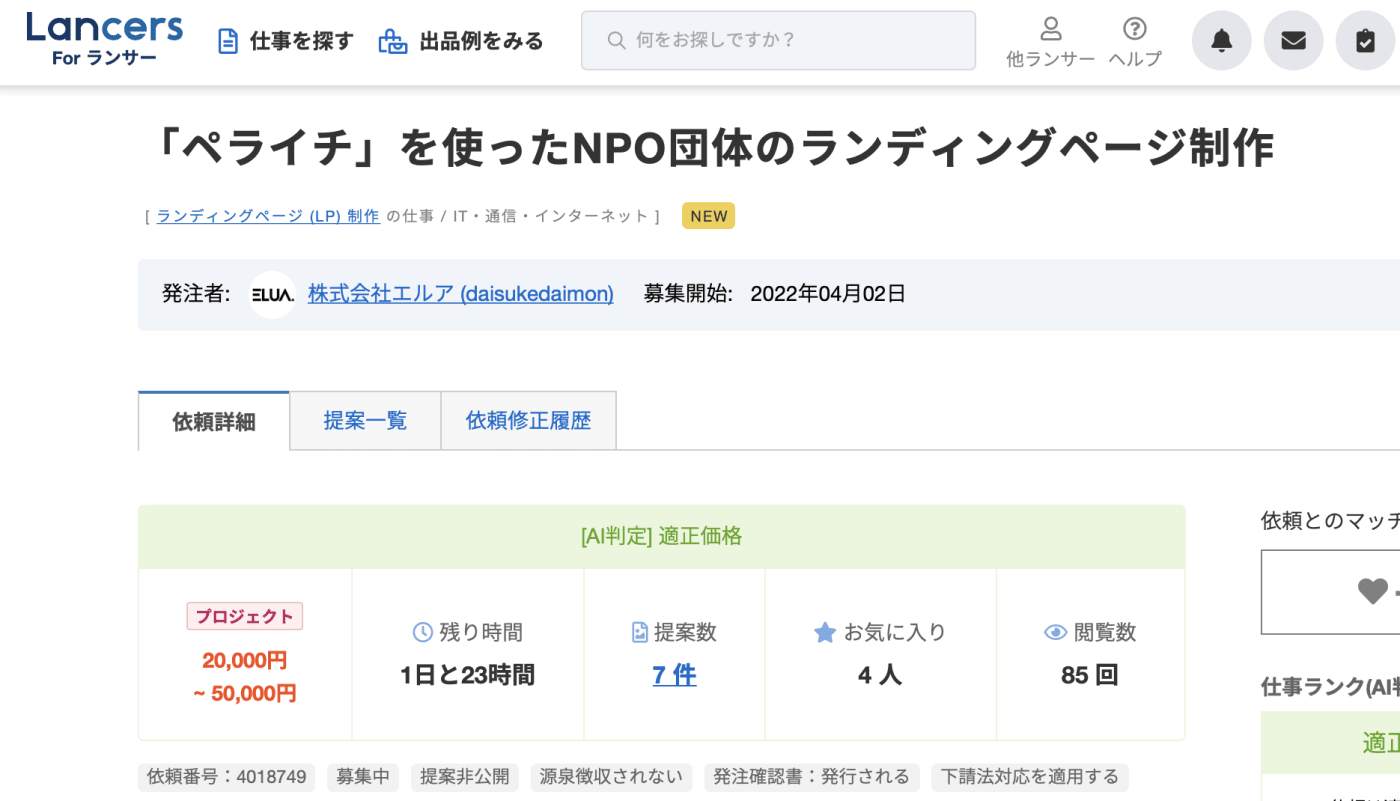Screen dimensions: 1400x801
Task: Open 株式会社エルア (daisukedaimon) profile link
Action: [x=460, y=294]
